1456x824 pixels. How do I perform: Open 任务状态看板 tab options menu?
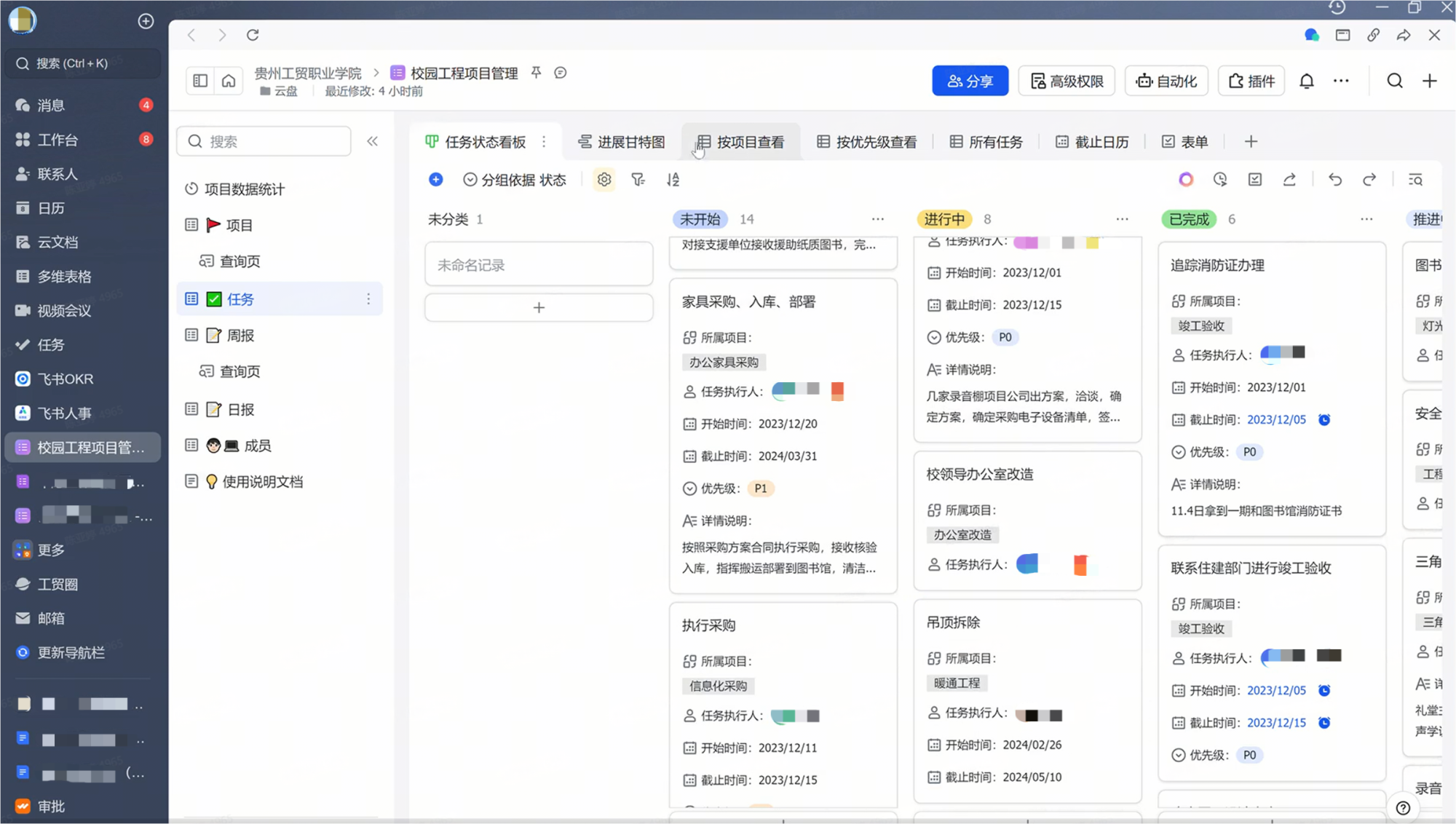(544, 142)
